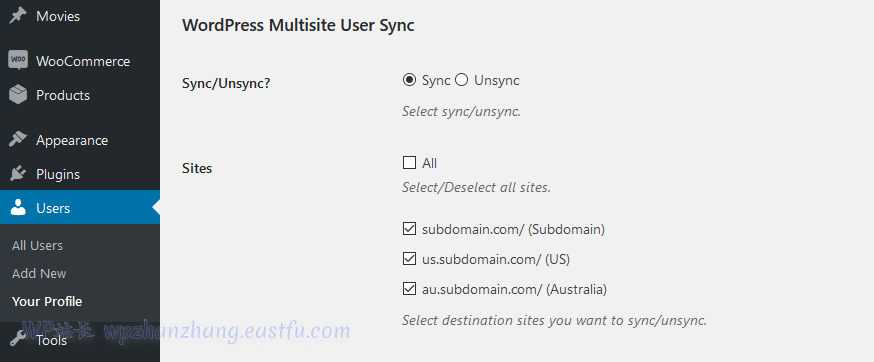Image resolution: width=874 pixels, height=362 pixels.
Task: Go to Add New user
Action: [39, 273]
